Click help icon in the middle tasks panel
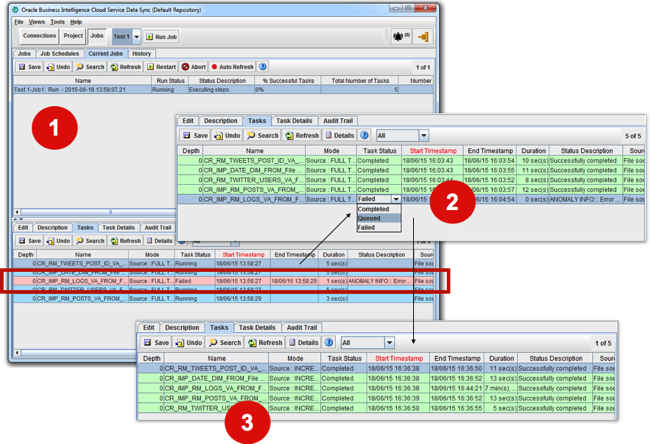Screen dimensions: 650x444 pyautogui.click(x=364, y=135)
